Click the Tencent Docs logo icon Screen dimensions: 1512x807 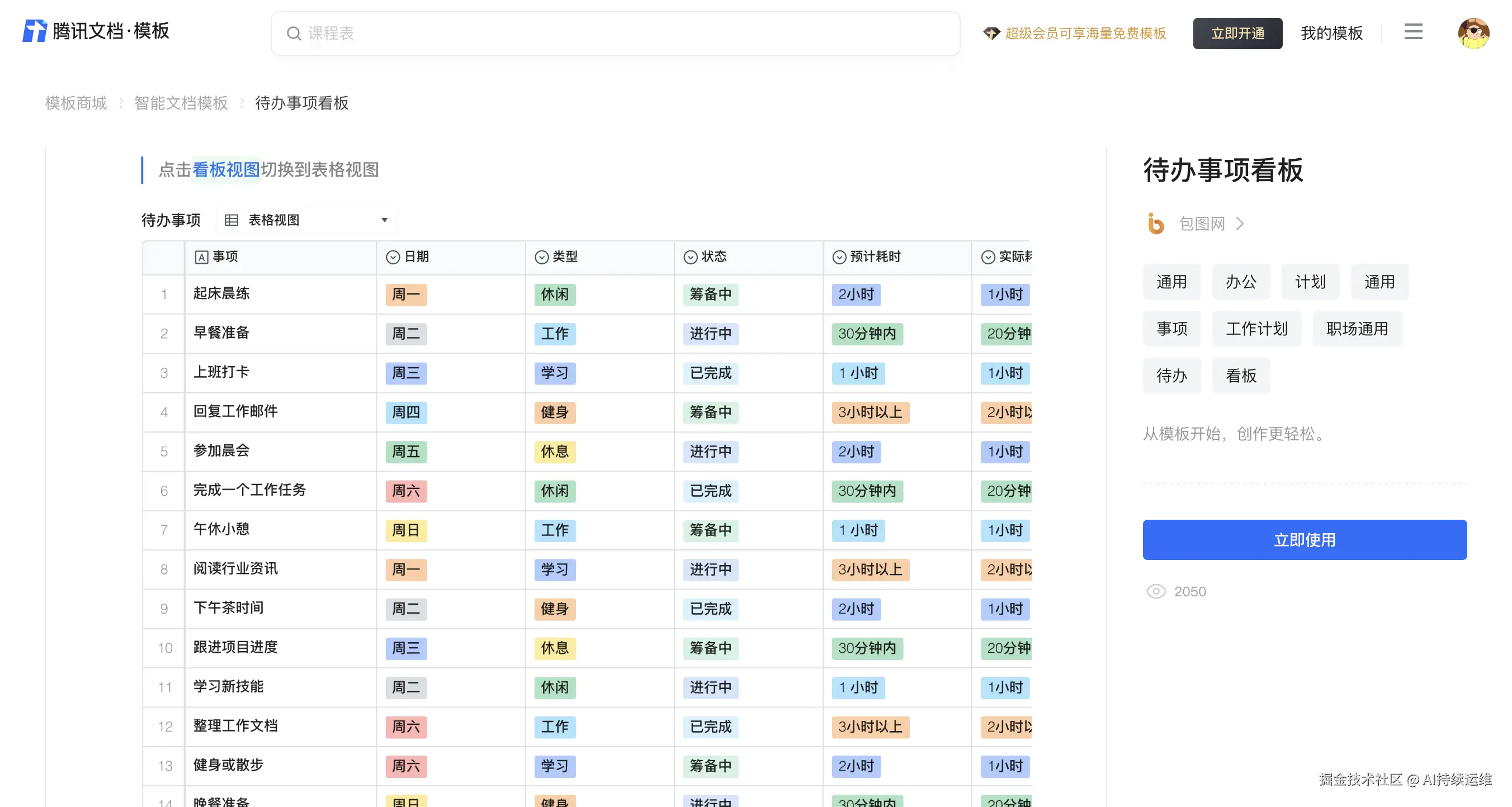click(x=34, y=31)
